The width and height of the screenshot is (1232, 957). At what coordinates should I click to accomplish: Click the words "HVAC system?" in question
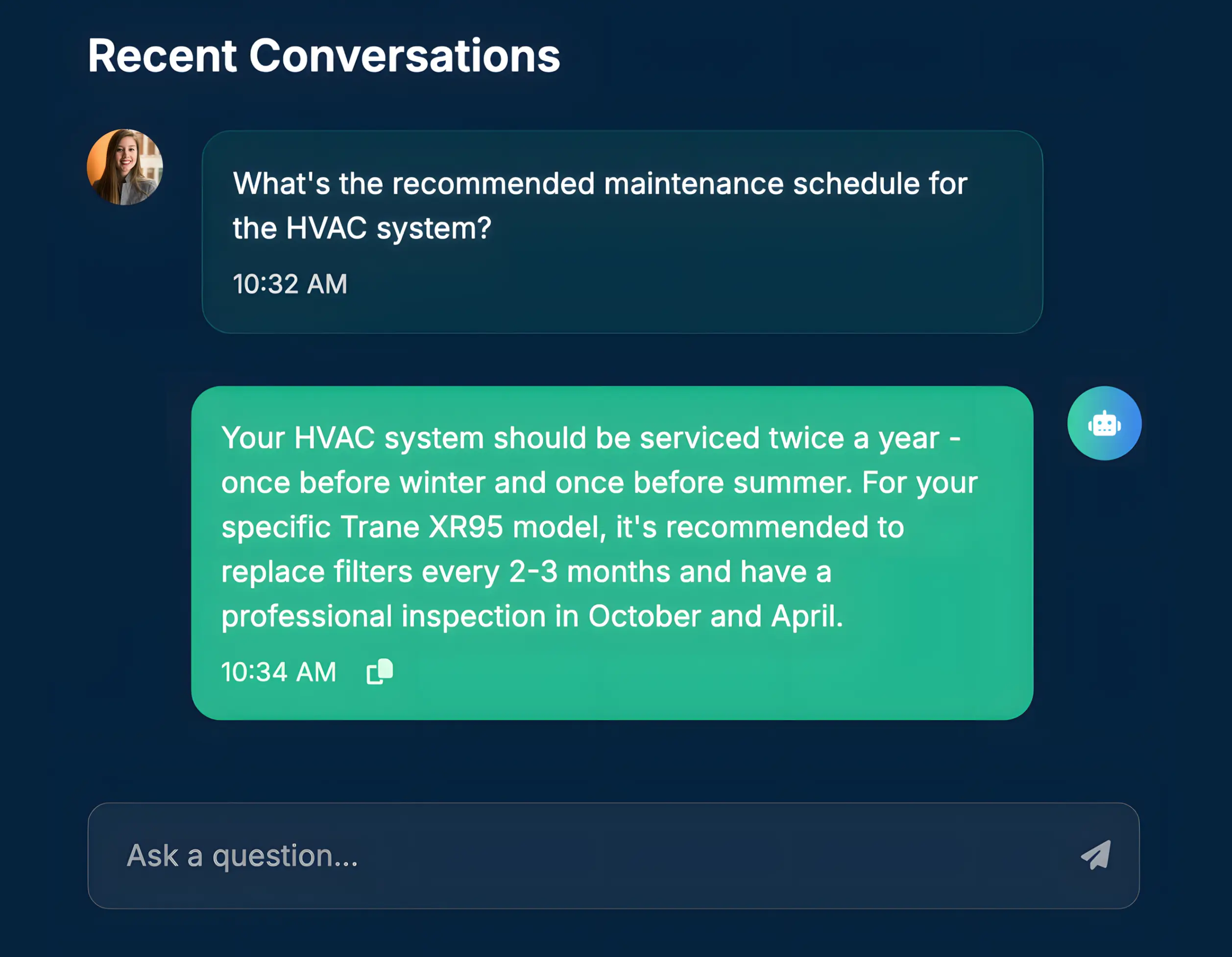coord(388,228)
